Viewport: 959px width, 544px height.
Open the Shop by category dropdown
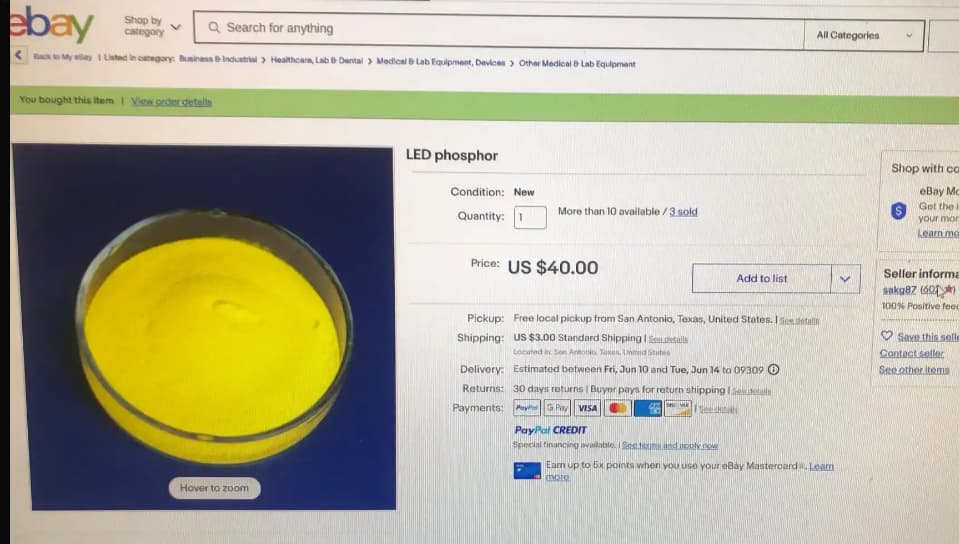[x=152, y=26]
